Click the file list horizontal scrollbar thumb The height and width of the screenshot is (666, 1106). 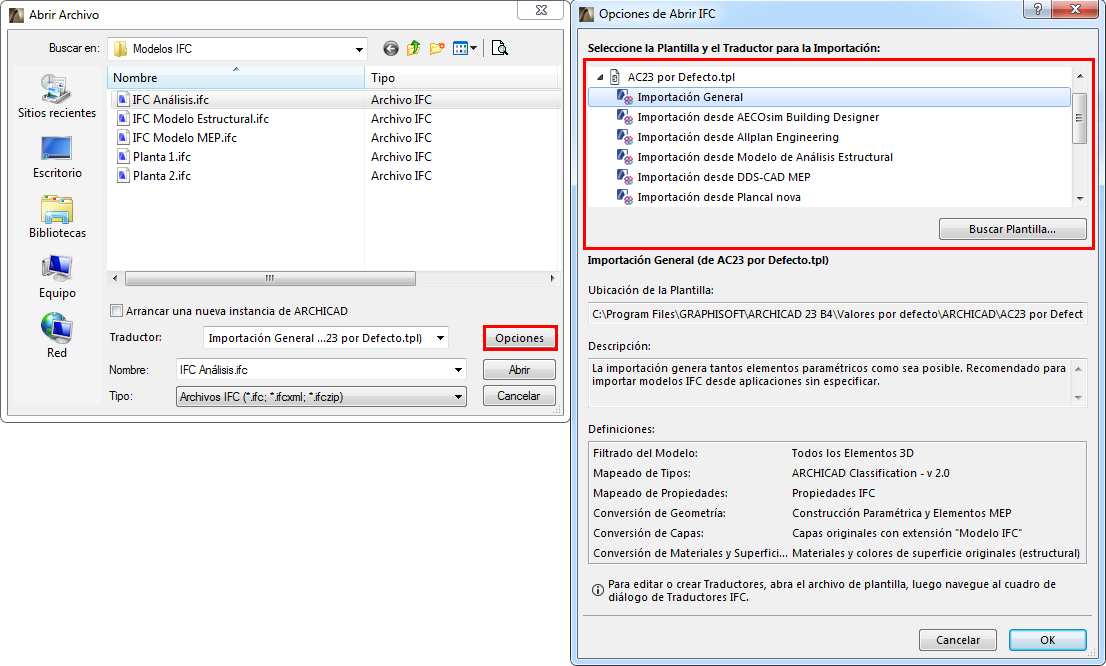[270, 279]
